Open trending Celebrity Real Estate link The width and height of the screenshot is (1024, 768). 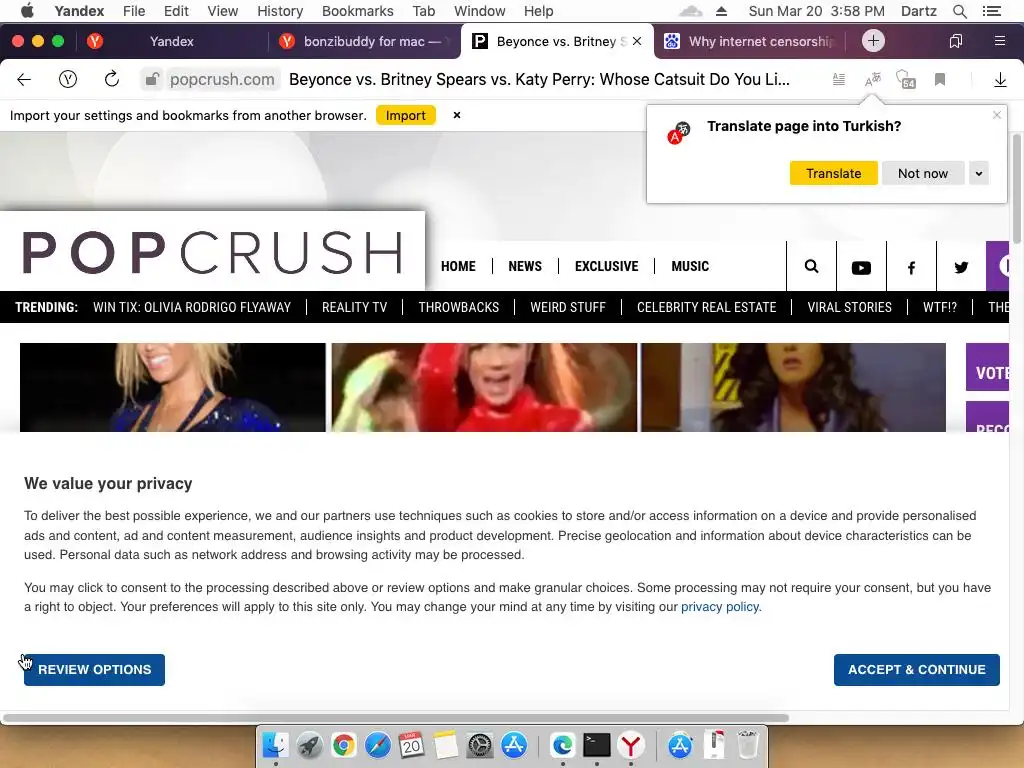pos(706,308)
